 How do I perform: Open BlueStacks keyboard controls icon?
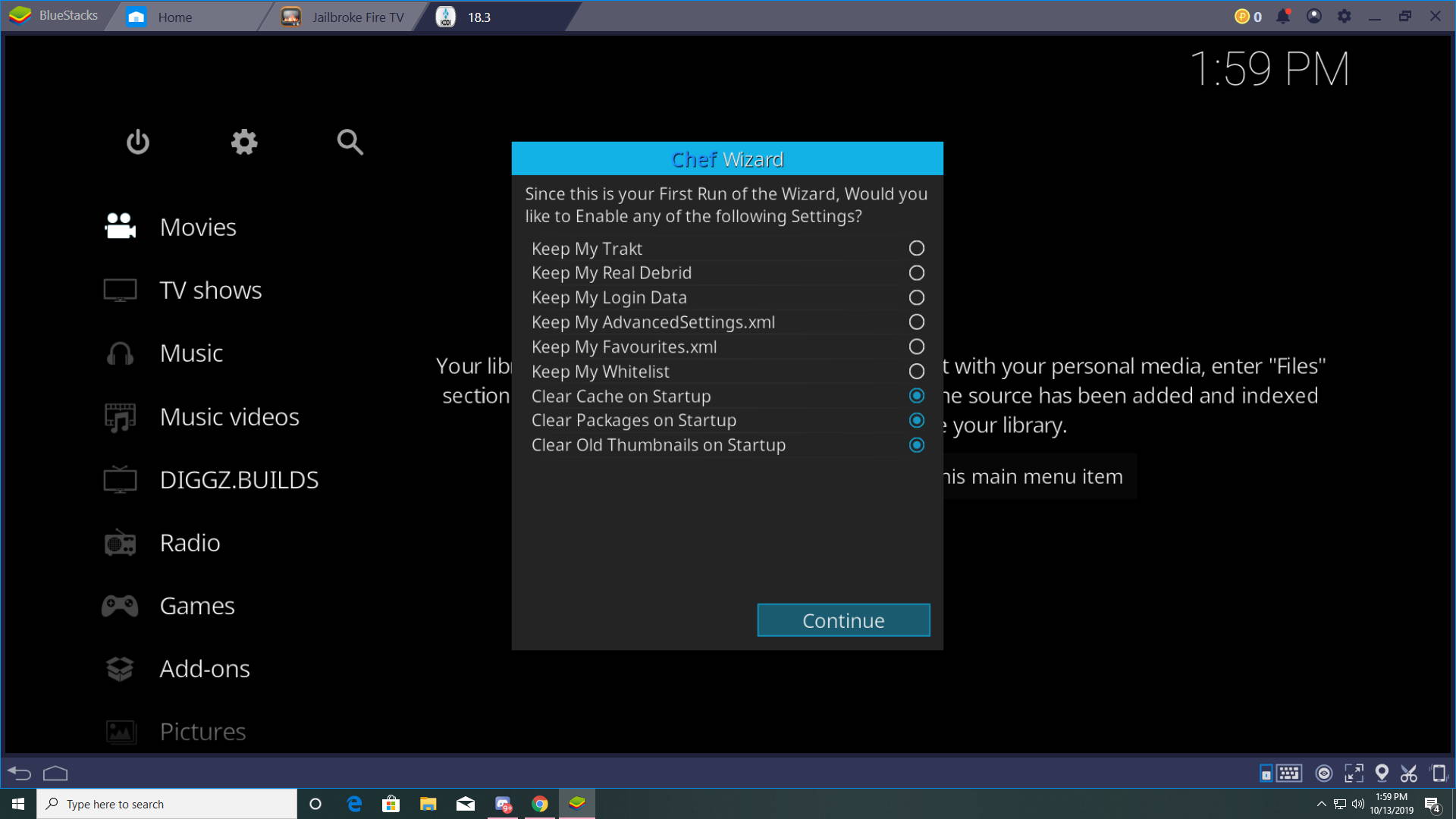[x=1288, y=773]
